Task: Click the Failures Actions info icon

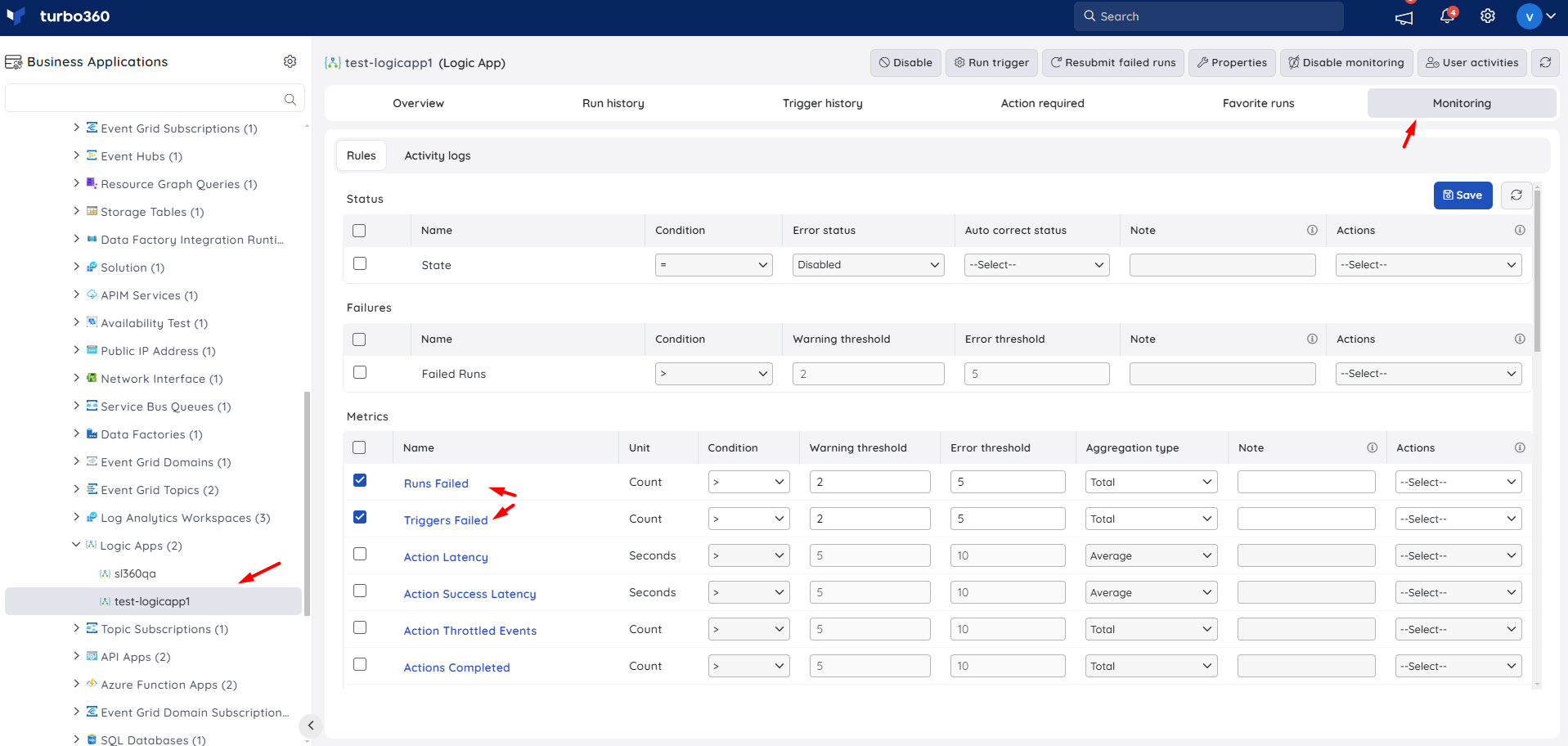Action: tap(1520, 339)
